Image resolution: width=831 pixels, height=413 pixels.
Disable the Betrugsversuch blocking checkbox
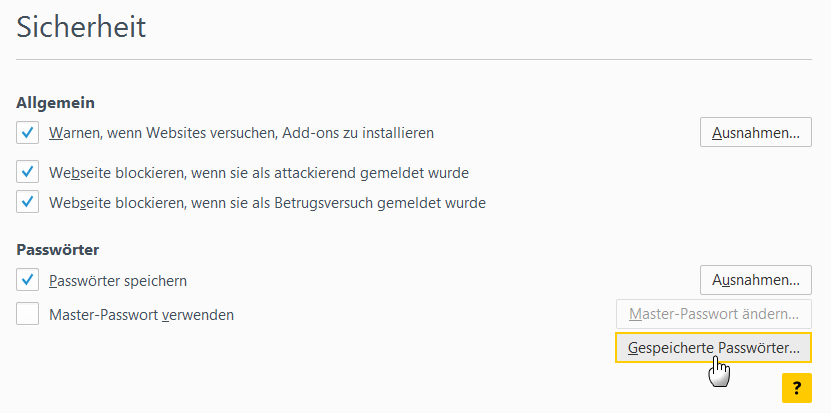28,202
